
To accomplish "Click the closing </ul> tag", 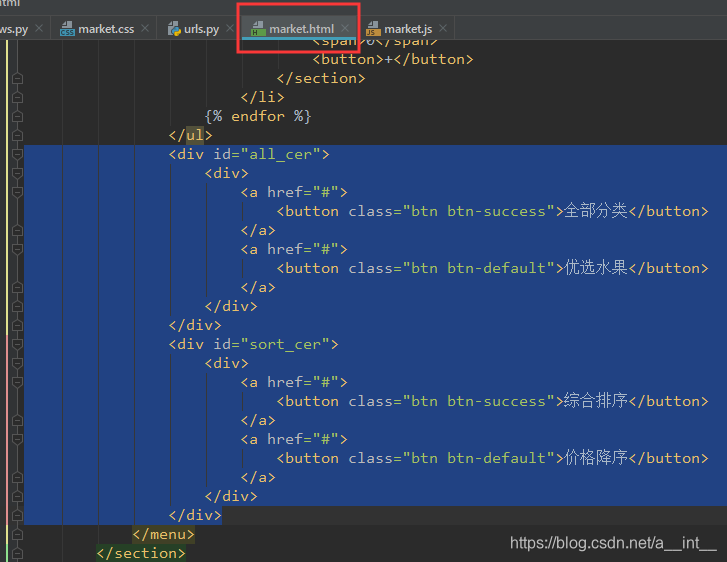I will tap(191, 135).
